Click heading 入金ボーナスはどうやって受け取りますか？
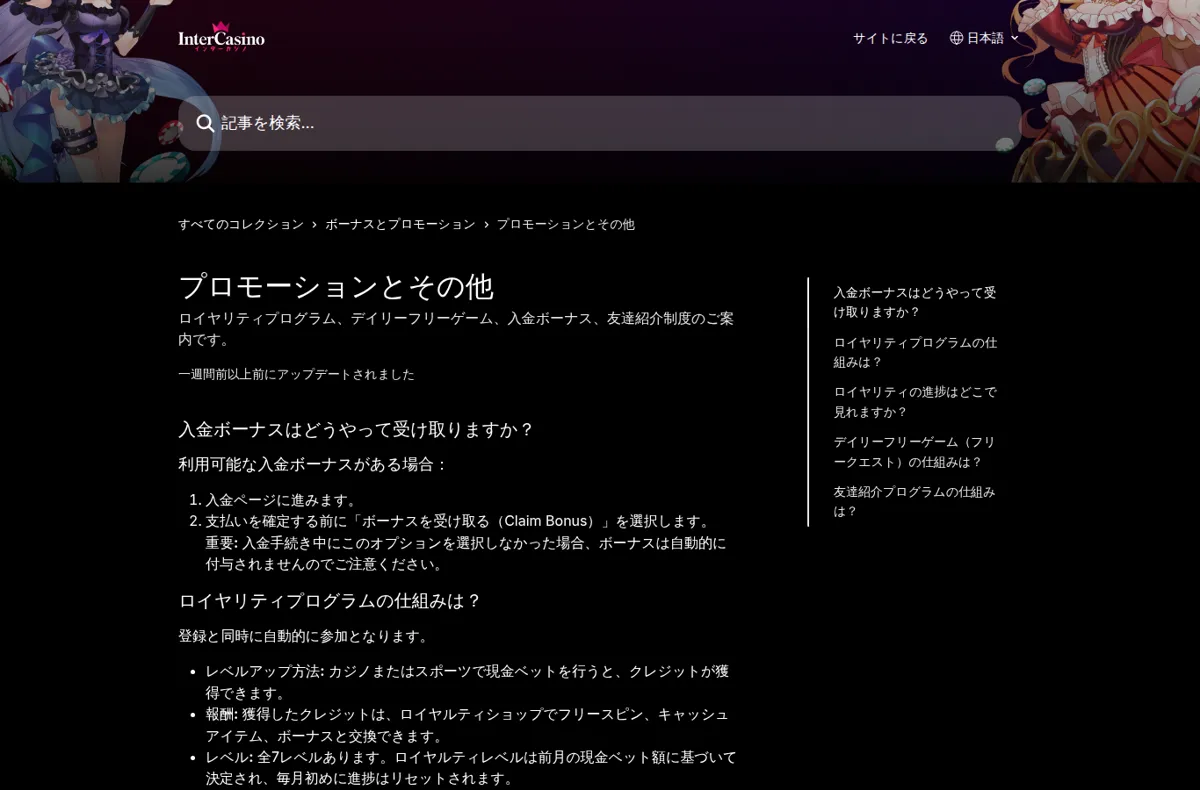Viewport: 1200px width, 790px height. [357, 429]
